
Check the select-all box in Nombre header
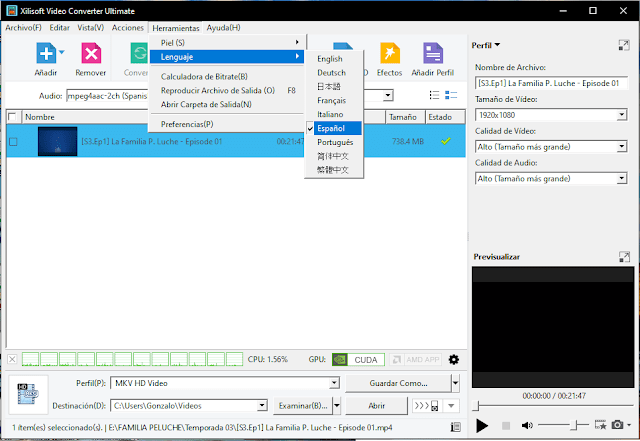[13, 117]
